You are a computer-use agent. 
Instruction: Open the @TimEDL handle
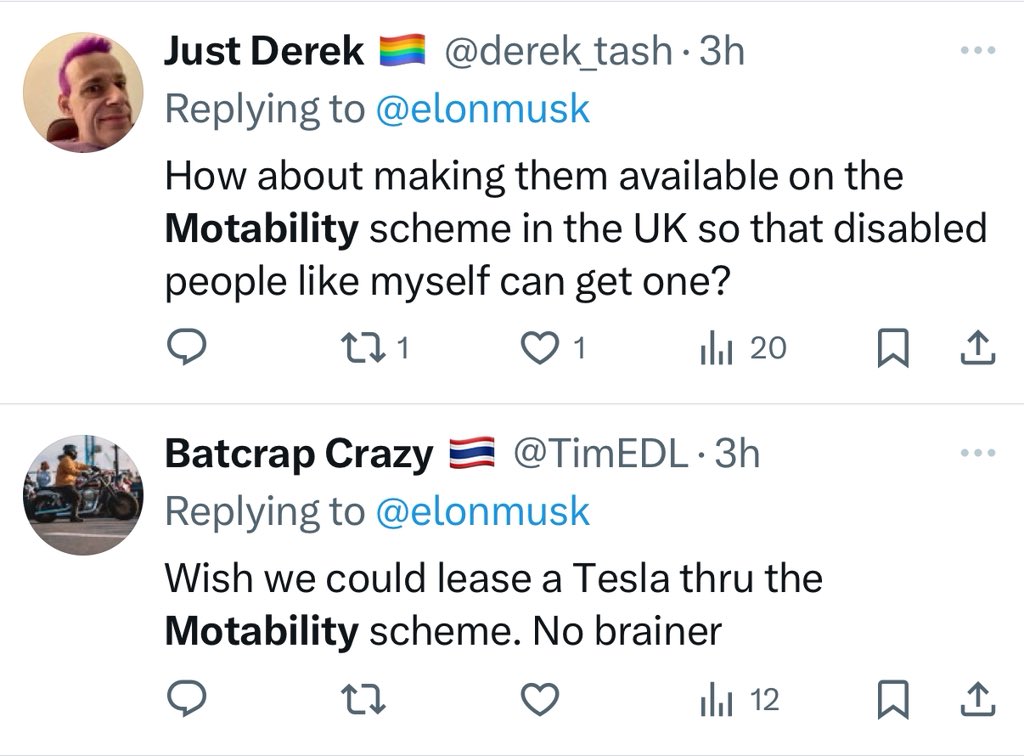coord(600,455)
